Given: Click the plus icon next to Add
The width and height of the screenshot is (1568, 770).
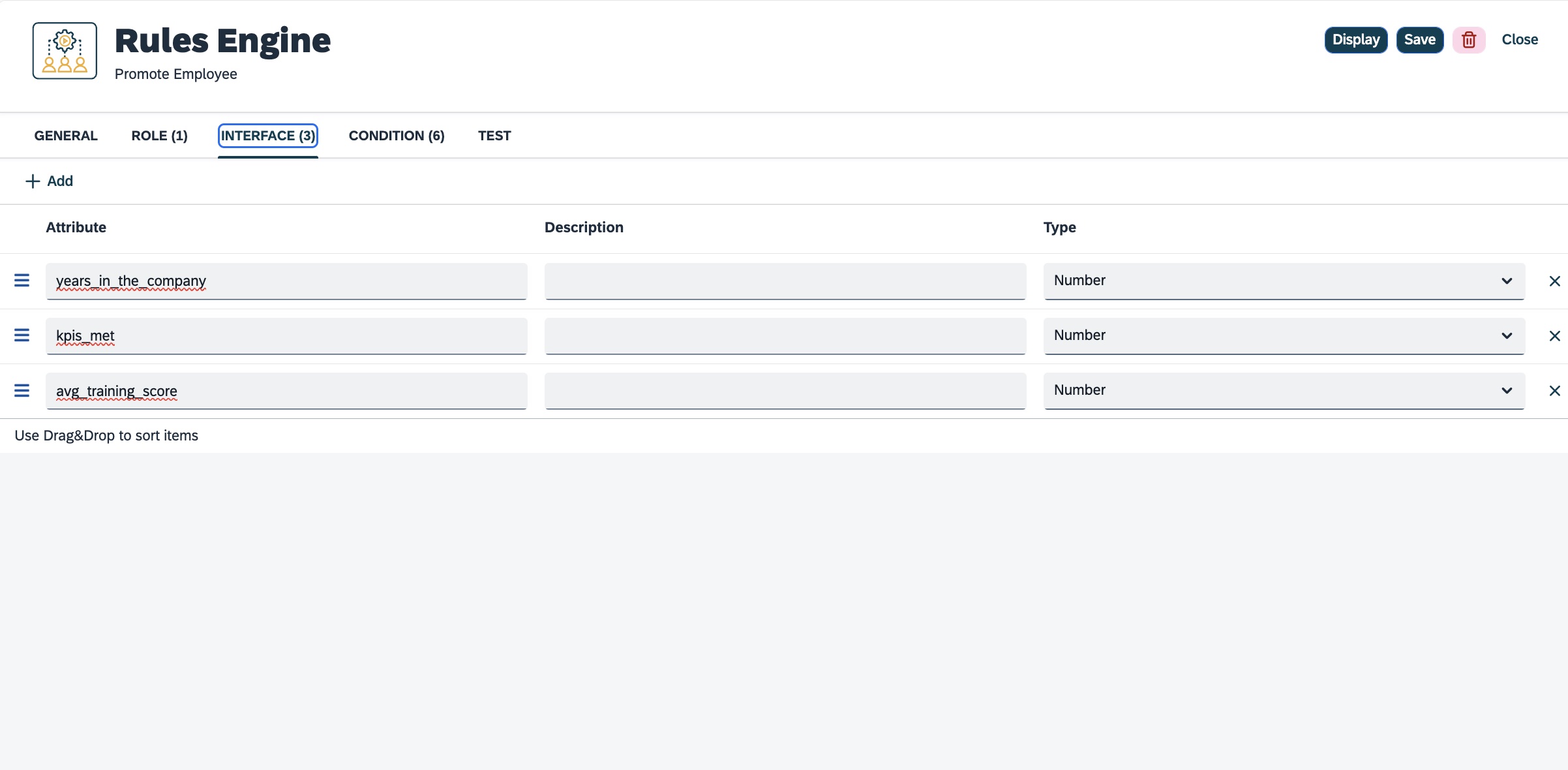Looking at the screenshot, I should tap(33, 181).
